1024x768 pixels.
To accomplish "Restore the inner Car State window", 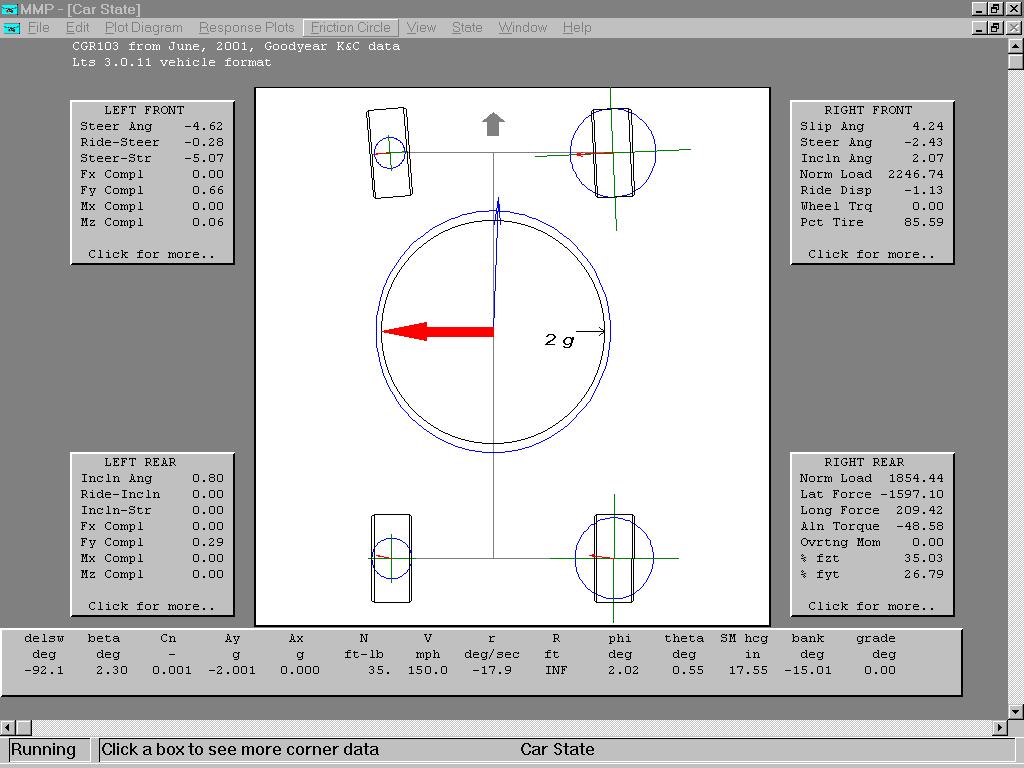I will coord(994,28).
